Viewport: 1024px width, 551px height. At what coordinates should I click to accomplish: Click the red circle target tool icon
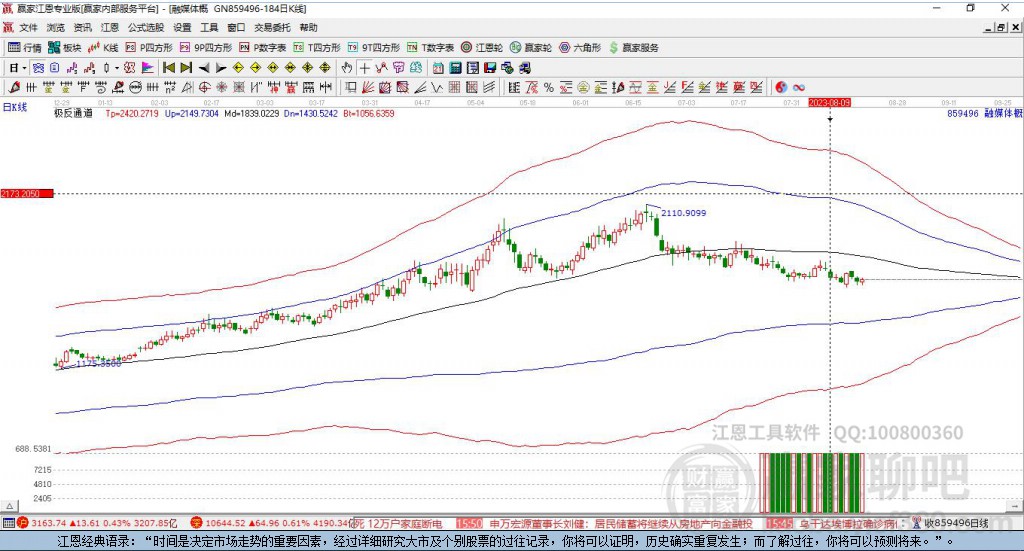pos(204,87)
